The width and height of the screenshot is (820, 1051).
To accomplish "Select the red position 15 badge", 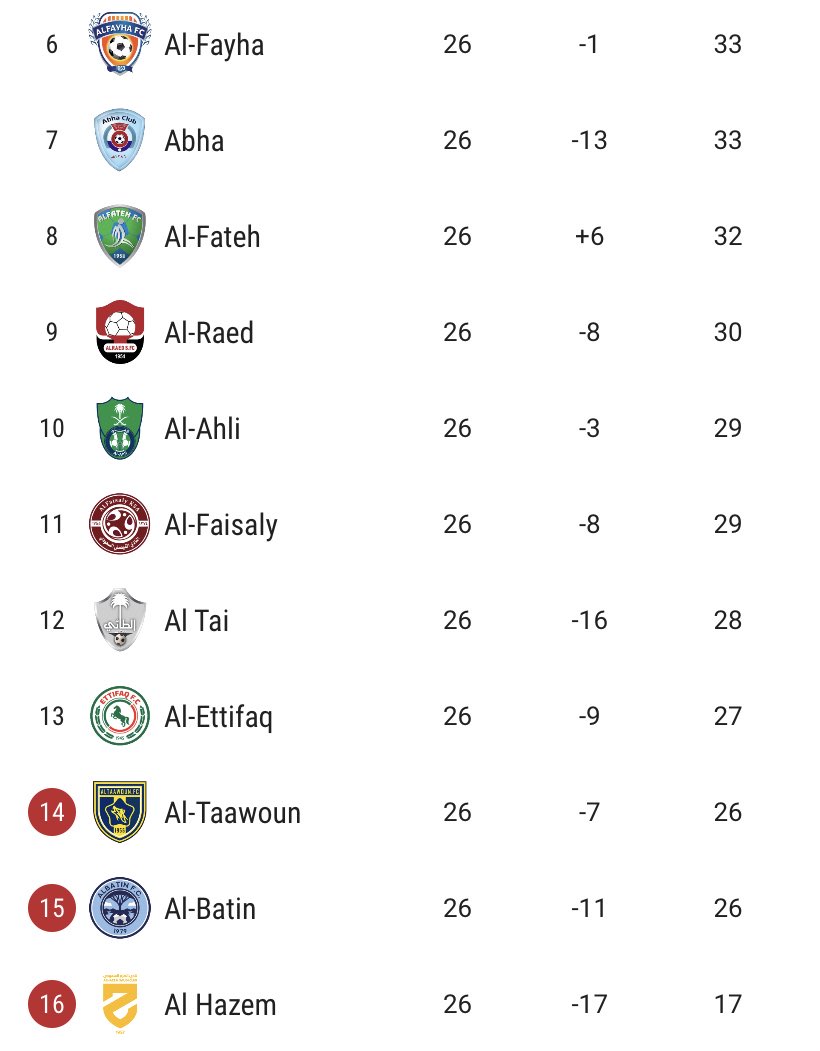I will (x=52, y=908).
